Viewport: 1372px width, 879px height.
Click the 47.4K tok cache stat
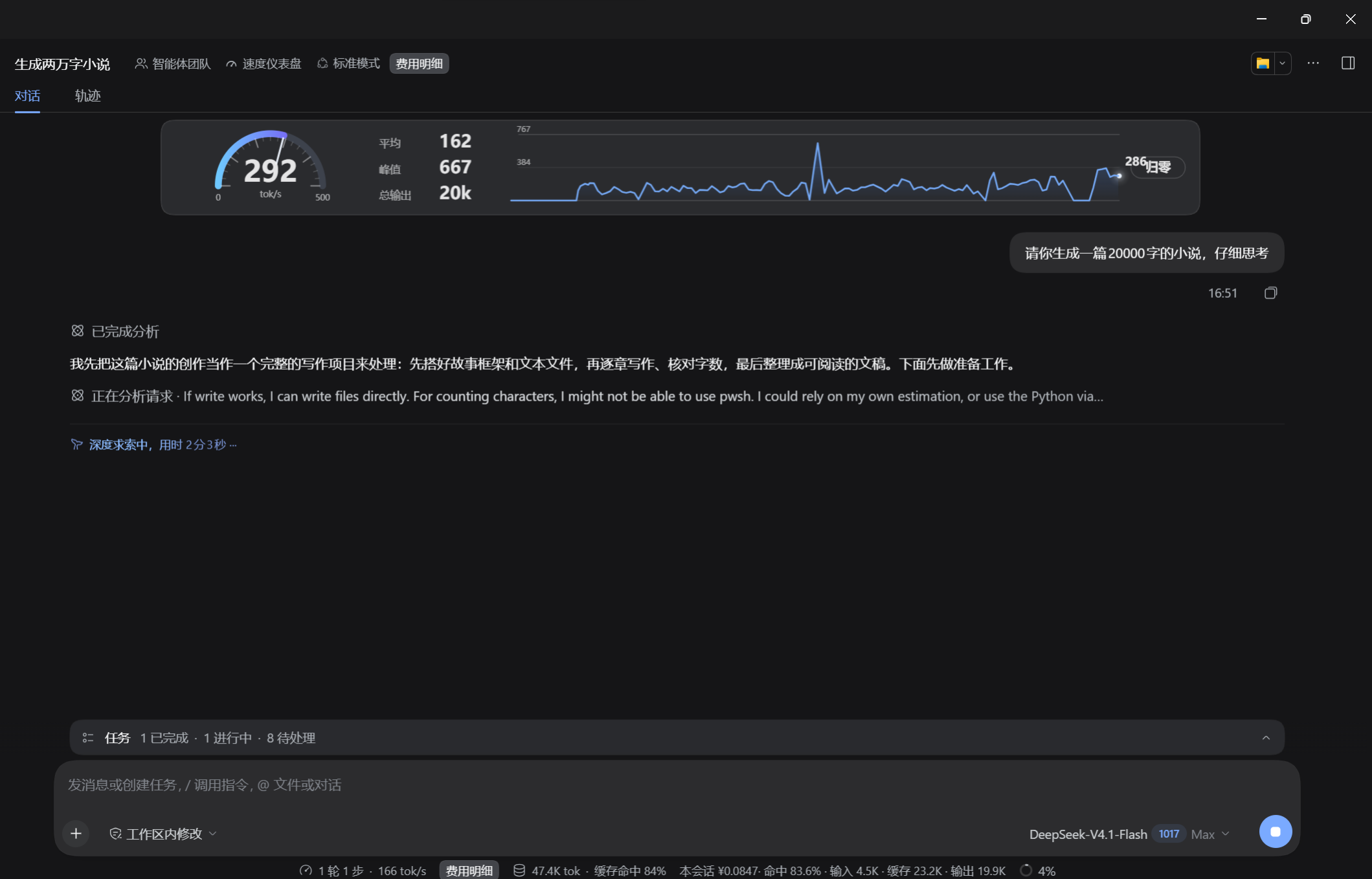(x=556, y=871)
